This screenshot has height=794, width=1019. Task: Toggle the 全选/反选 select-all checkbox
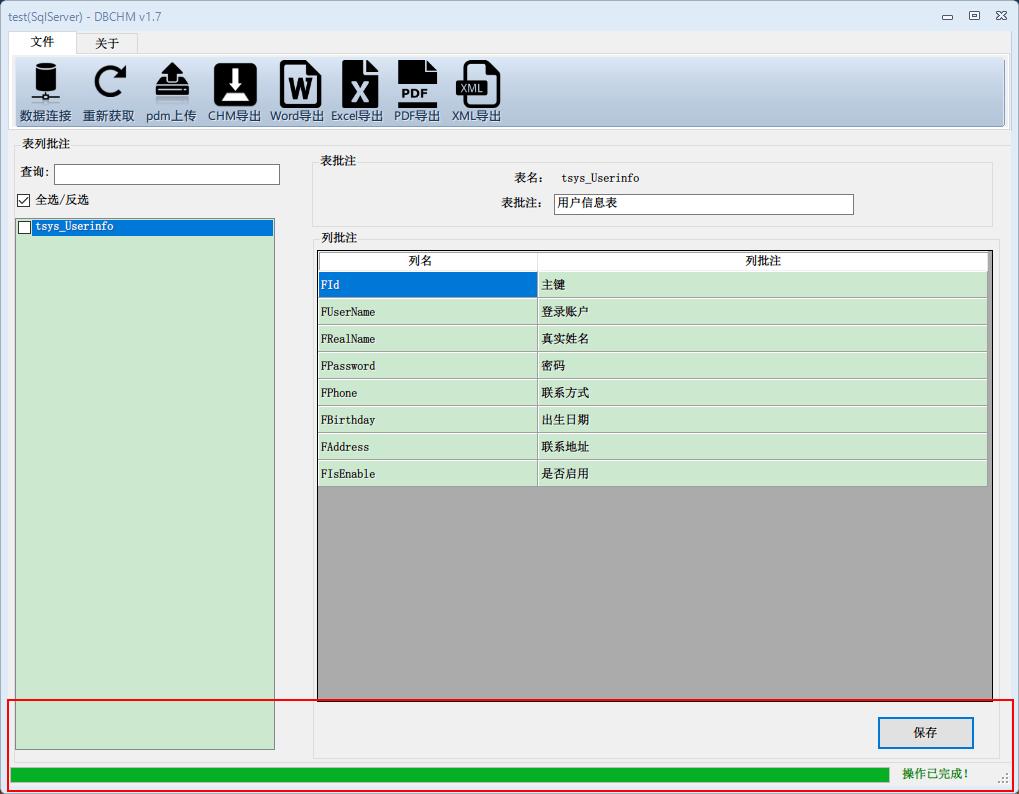coord(22,200)
